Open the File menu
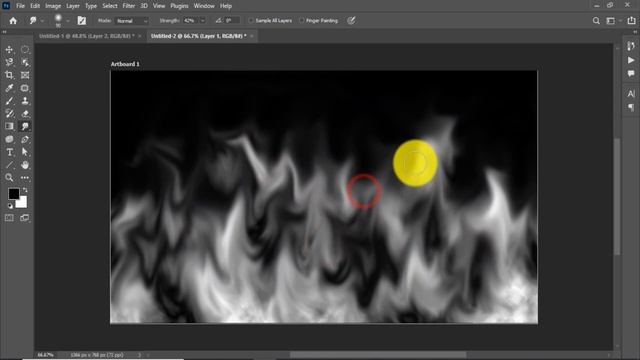 [x=20, y=6]
